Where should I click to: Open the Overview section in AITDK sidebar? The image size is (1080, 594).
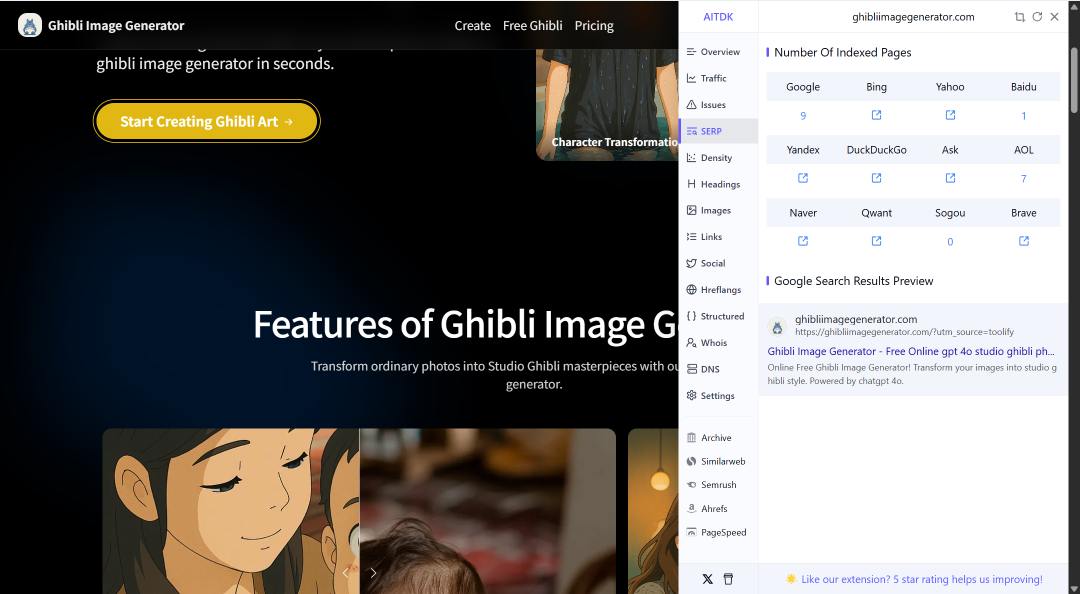click(718, 52)
